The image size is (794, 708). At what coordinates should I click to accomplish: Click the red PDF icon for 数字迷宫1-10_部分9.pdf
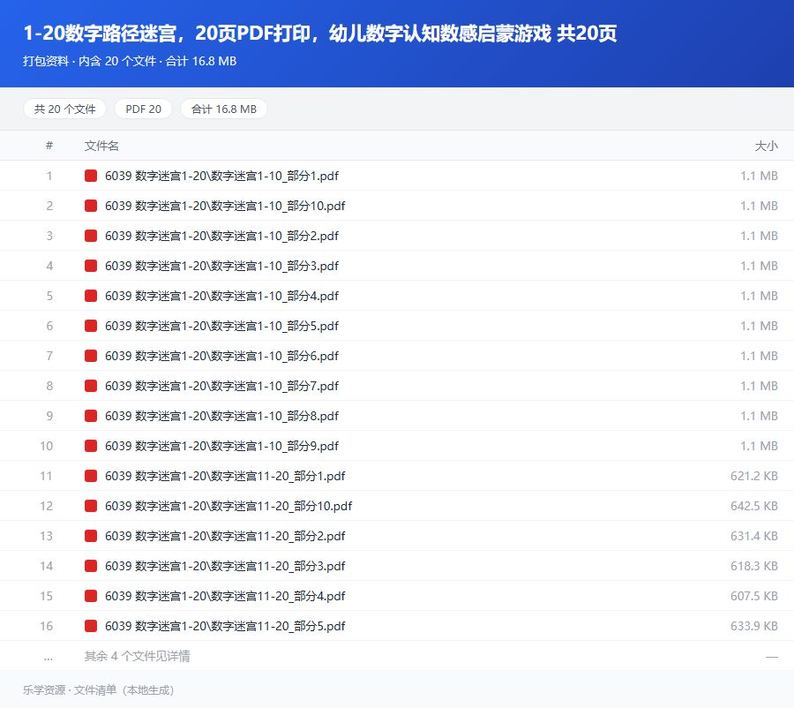91,446
